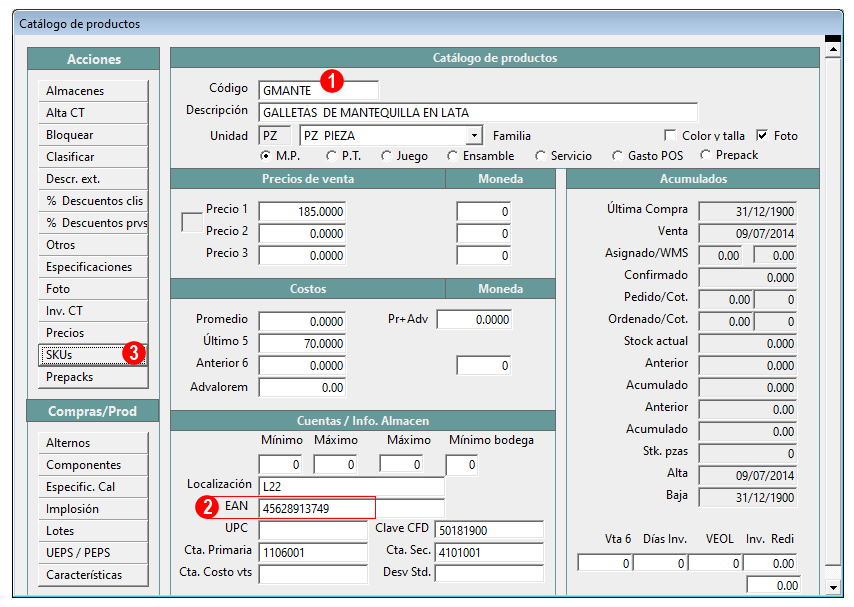The height and width of the screenshot is (607, 854).
Task: Open the Lotes button
Action: [x=93, y=531]
